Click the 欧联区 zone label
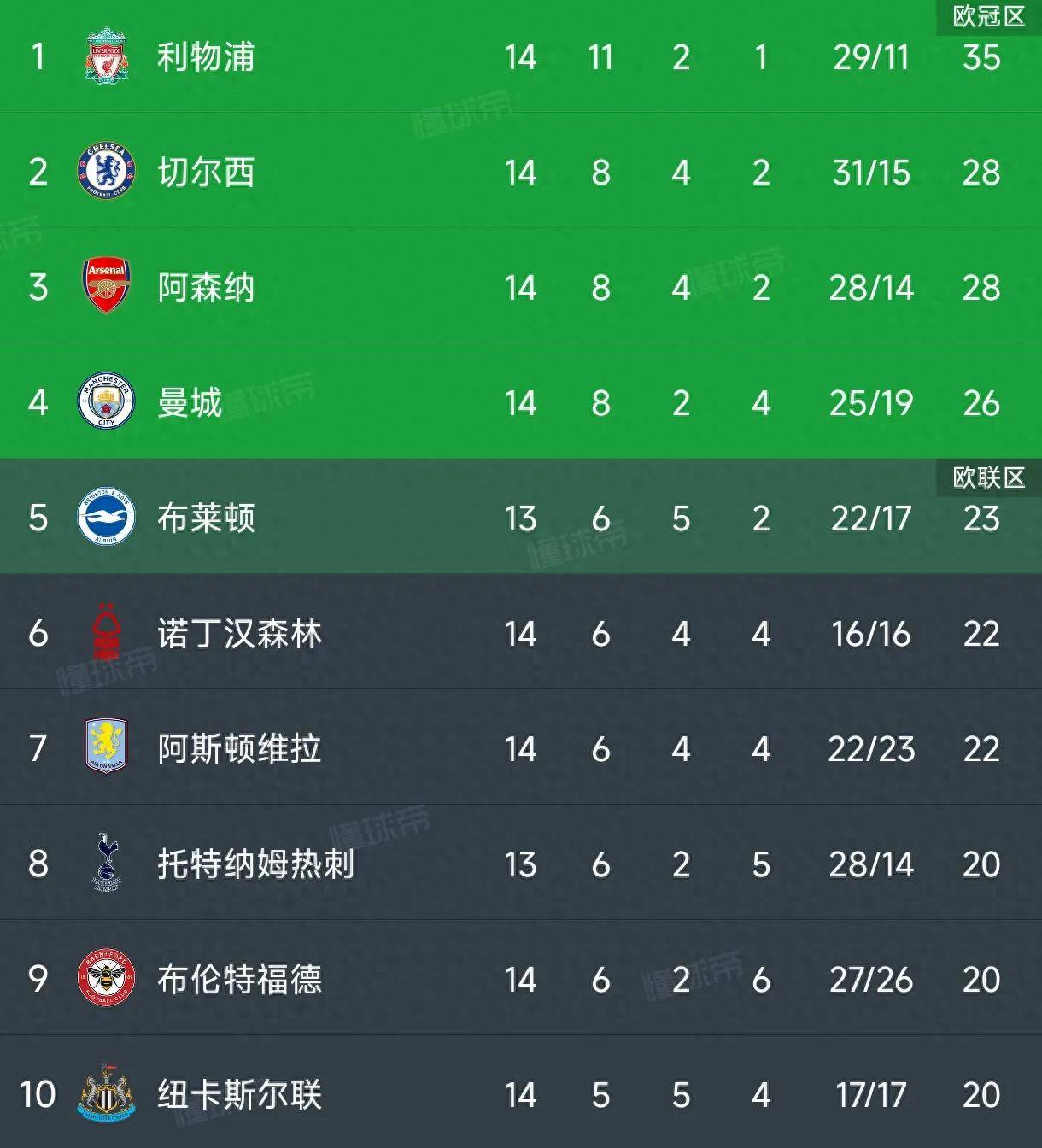This screenshot has height=1148, width=1042. point(988,477)
